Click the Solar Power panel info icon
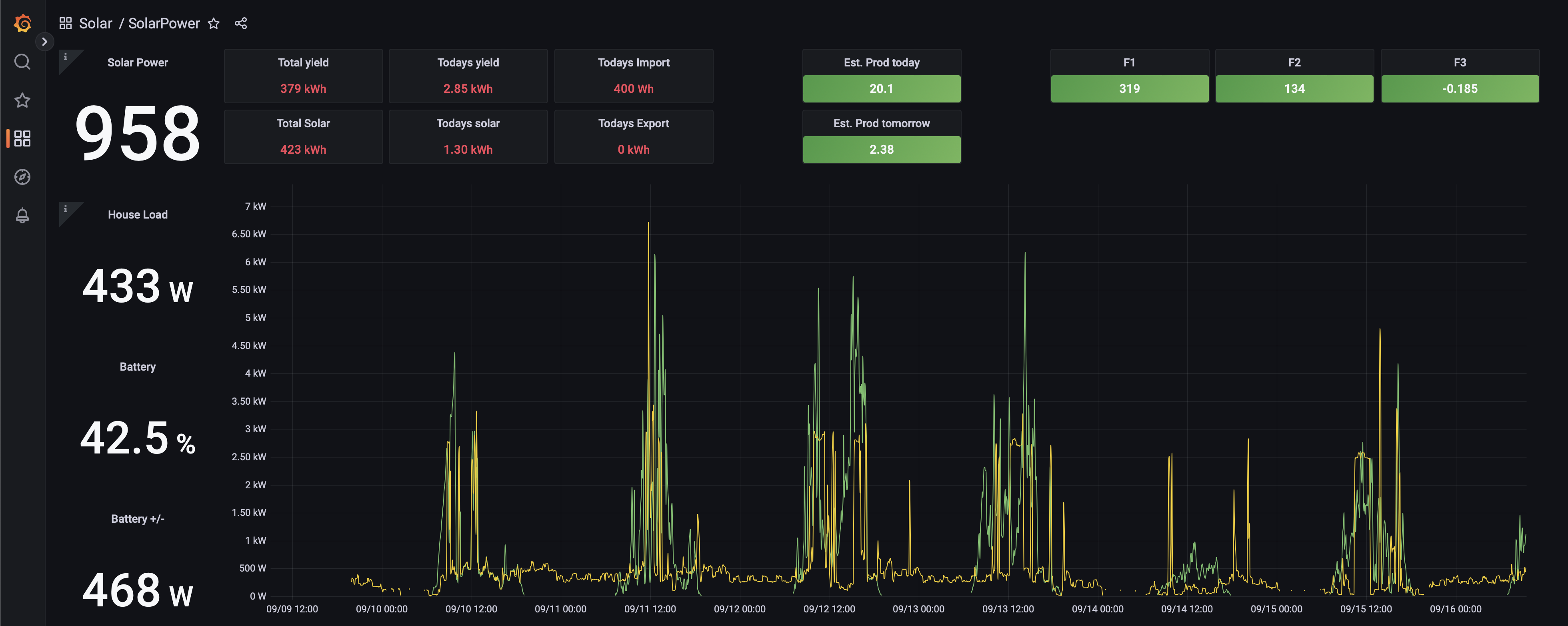This screenshot has height=626, width=1568. [66, 56]
